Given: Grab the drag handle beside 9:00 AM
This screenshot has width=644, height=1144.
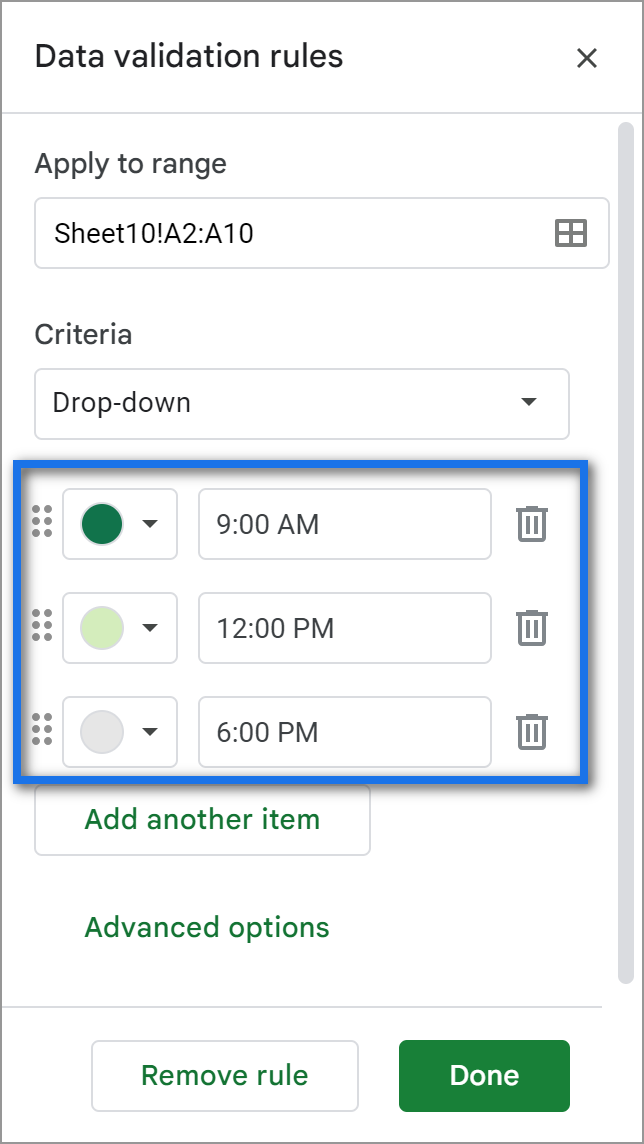Looking at the screenshot, I should point(40,524).
